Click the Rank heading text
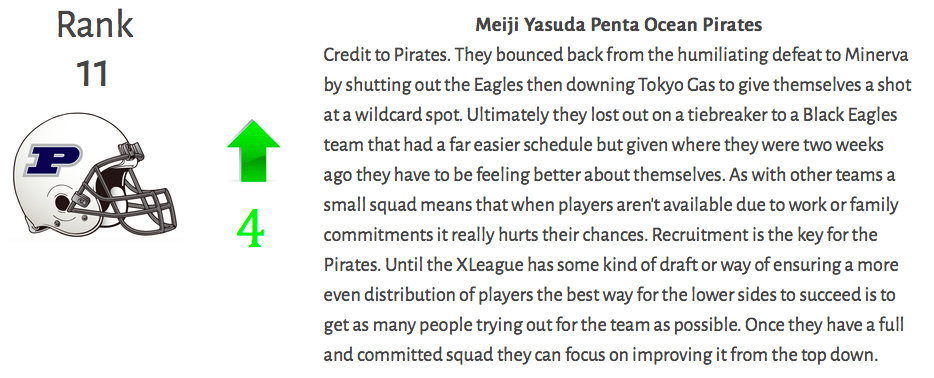The width and height of the screenshot is (934, 378). (x=94, y=26)
